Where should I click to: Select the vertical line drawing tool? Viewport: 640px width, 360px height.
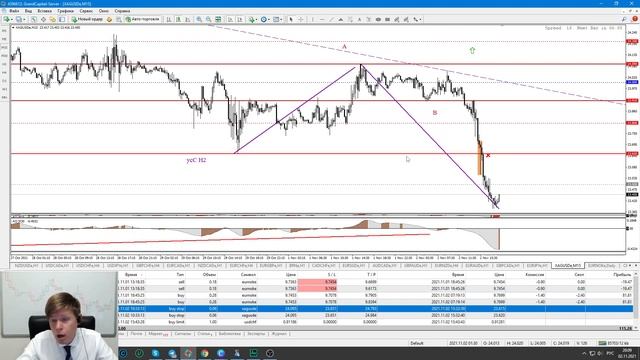(312, 19)
